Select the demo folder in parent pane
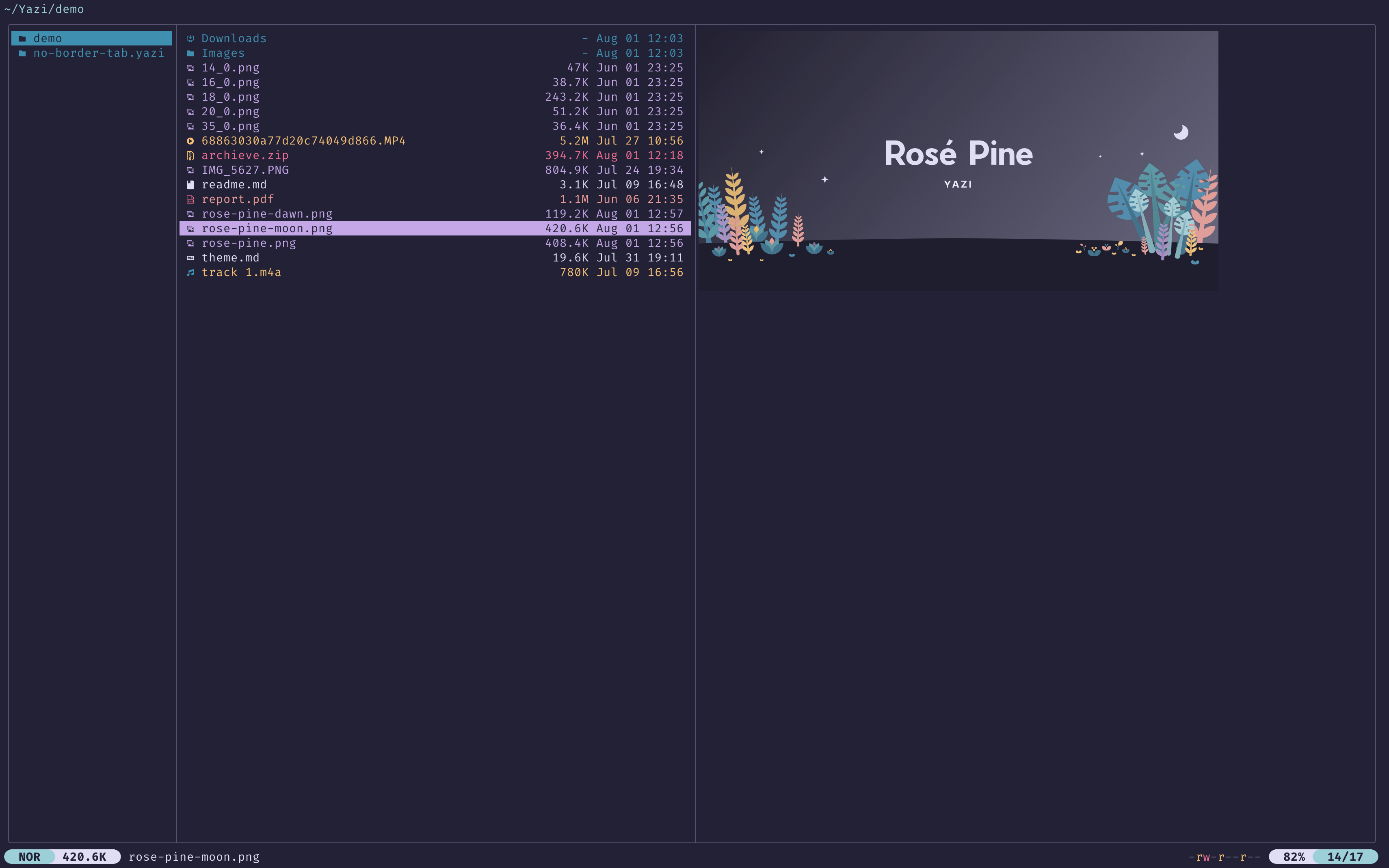 48,39
